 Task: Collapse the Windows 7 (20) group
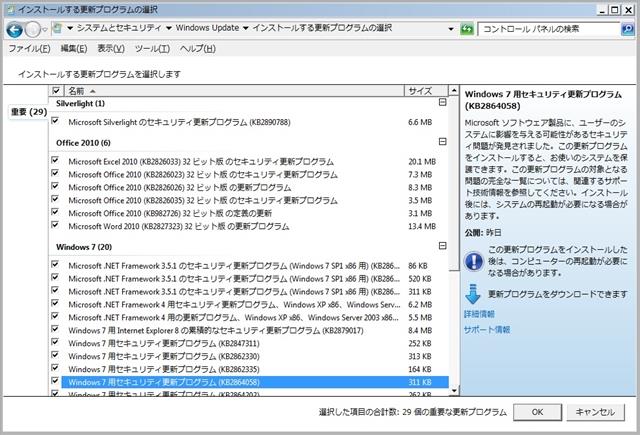(x=442, y=246)
